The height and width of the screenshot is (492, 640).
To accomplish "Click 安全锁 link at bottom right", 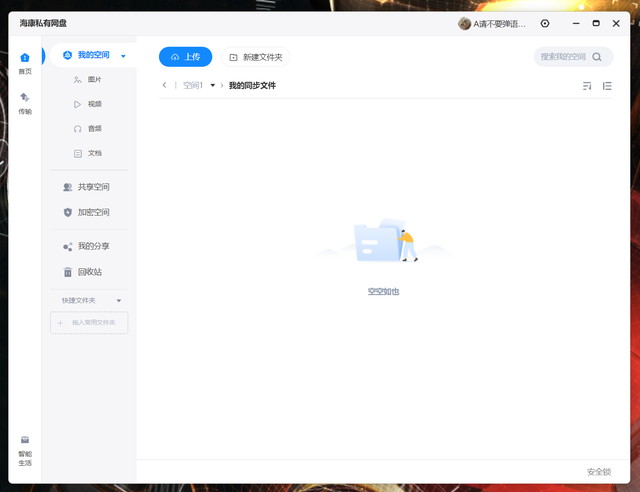I will point(599,472).
